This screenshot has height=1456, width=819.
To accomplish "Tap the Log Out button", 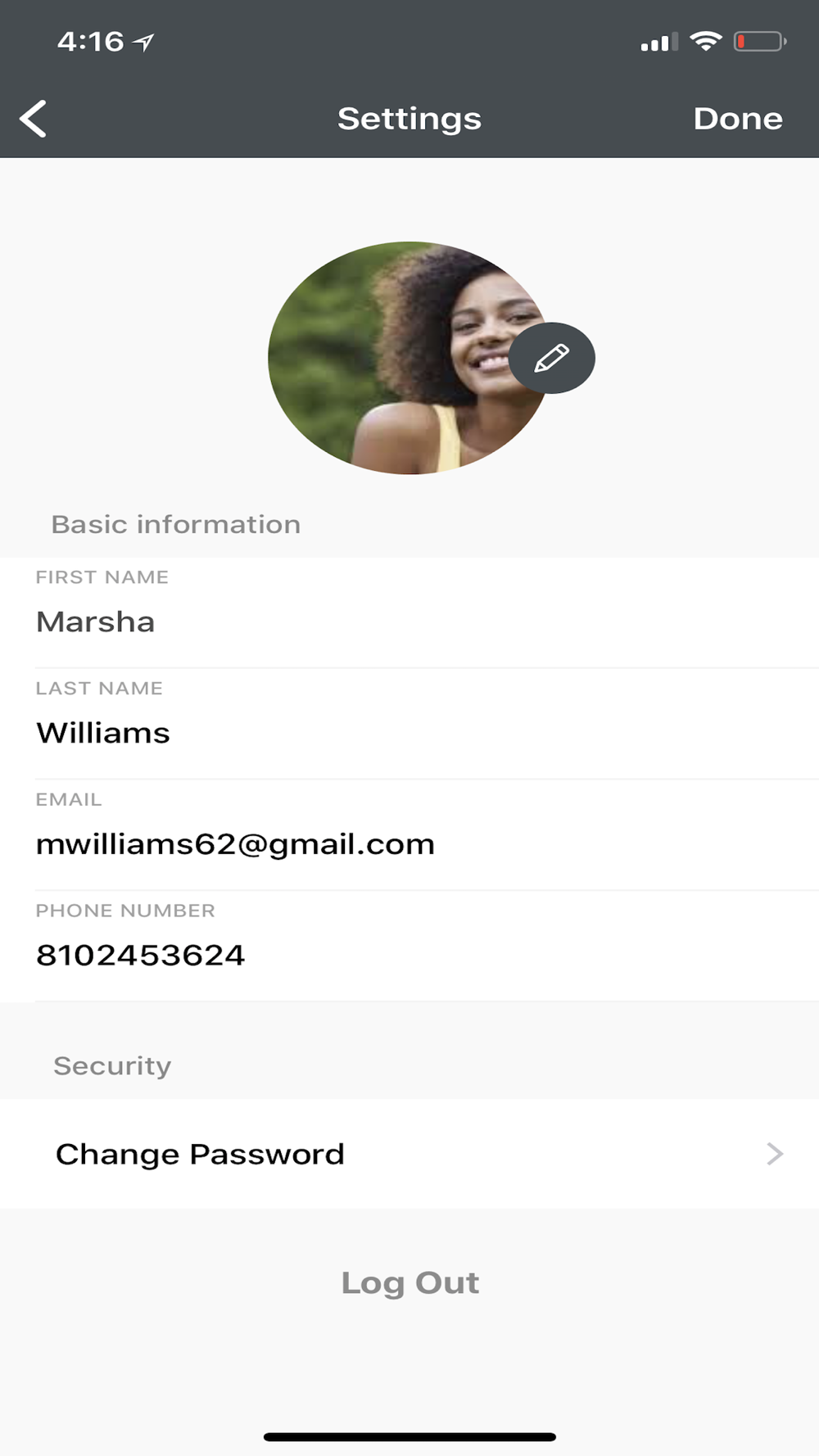I will 409,1282.
